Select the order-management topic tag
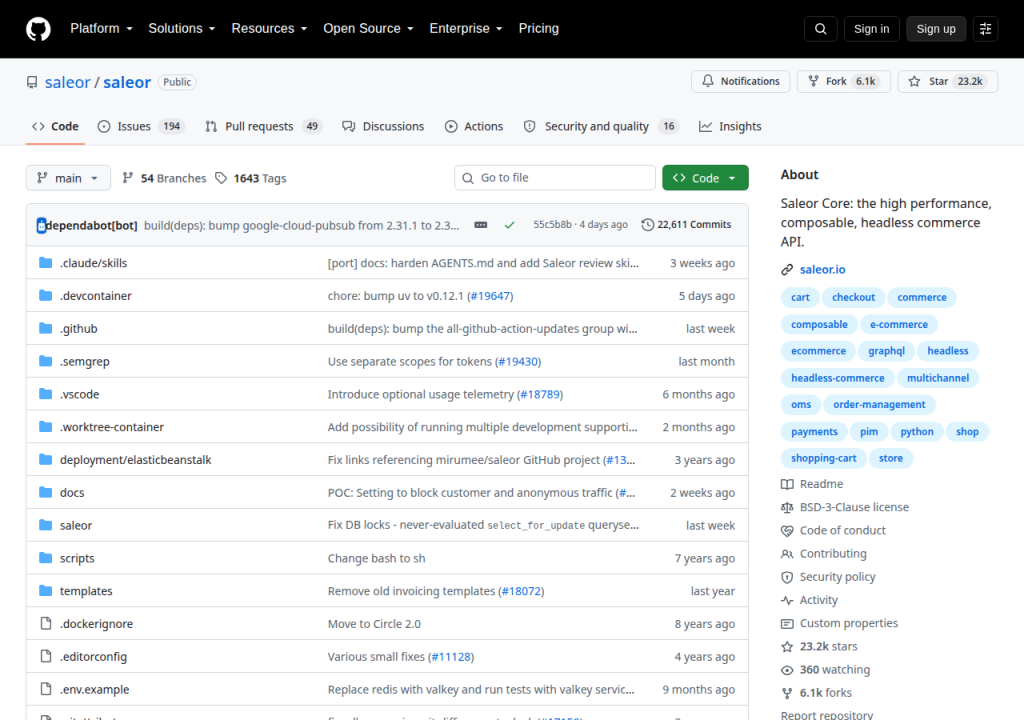The image size is (1024, 720). 879,404
